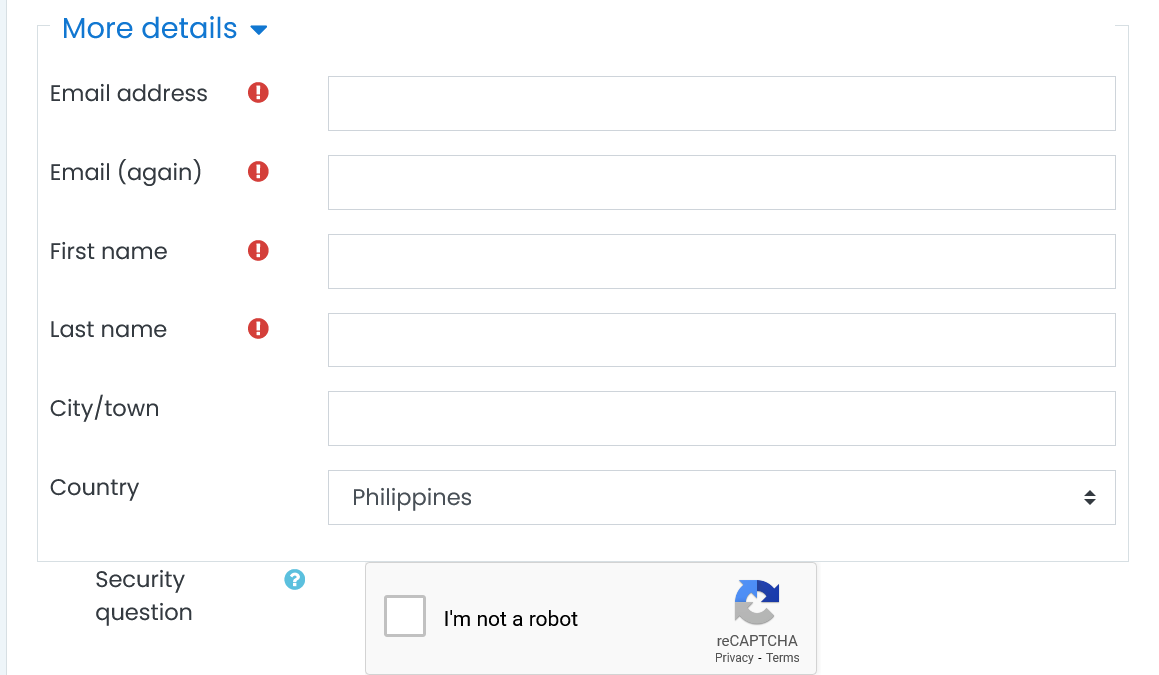1159x675 pixels.
Task: Tick the robot verification checkbox in the widget
Action: 404,616
